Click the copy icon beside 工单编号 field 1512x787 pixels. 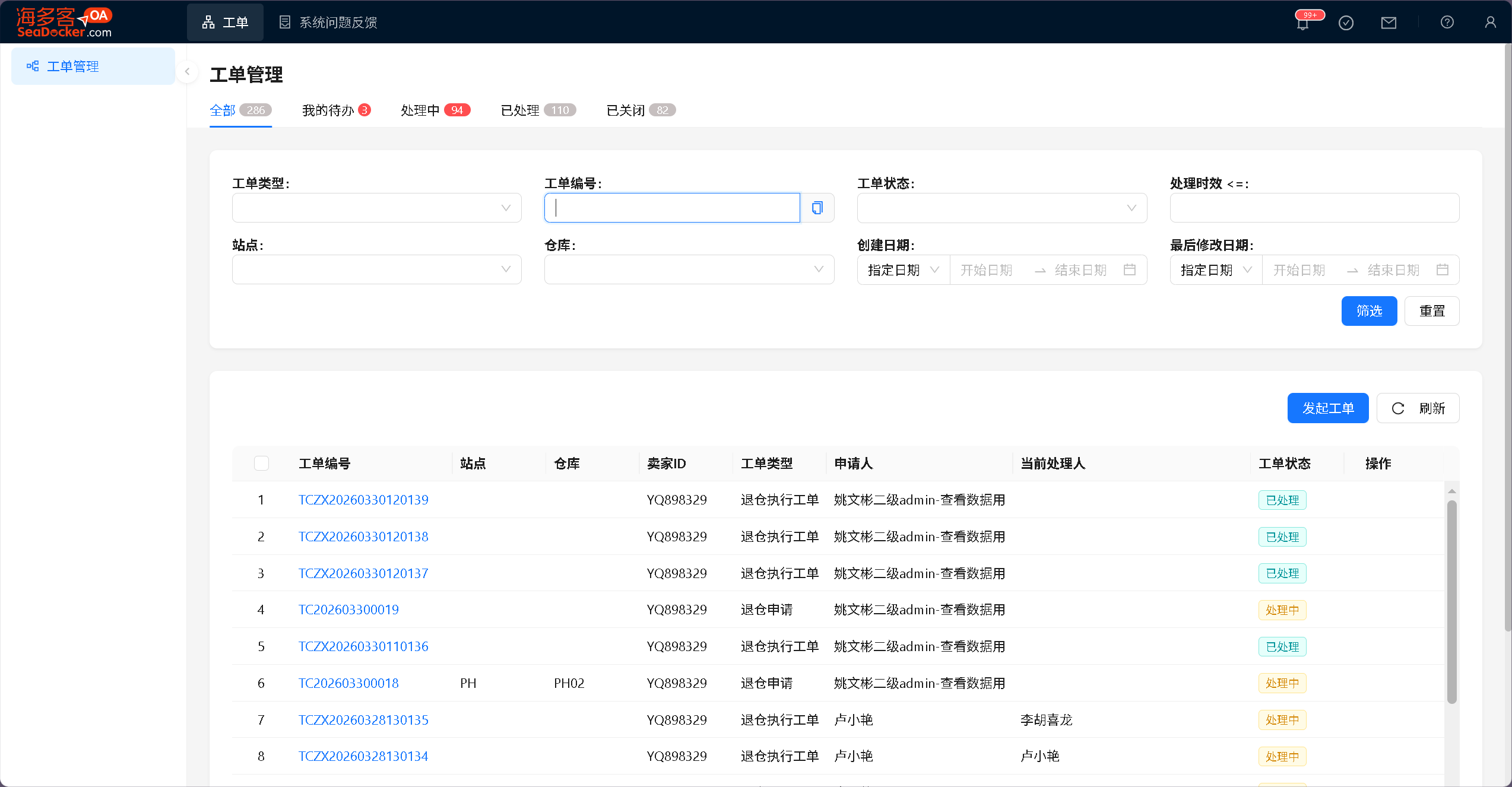click(817, 208)
